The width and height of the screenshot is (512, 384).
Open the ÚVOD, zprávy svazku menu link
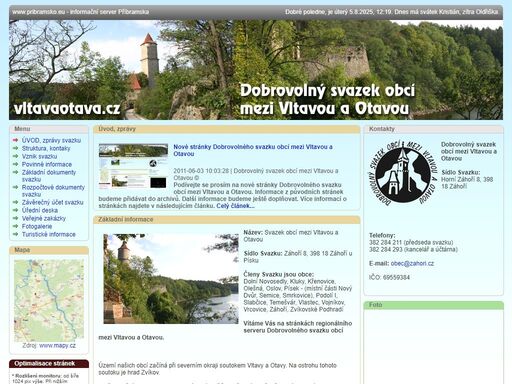click(x=51, y=140)
